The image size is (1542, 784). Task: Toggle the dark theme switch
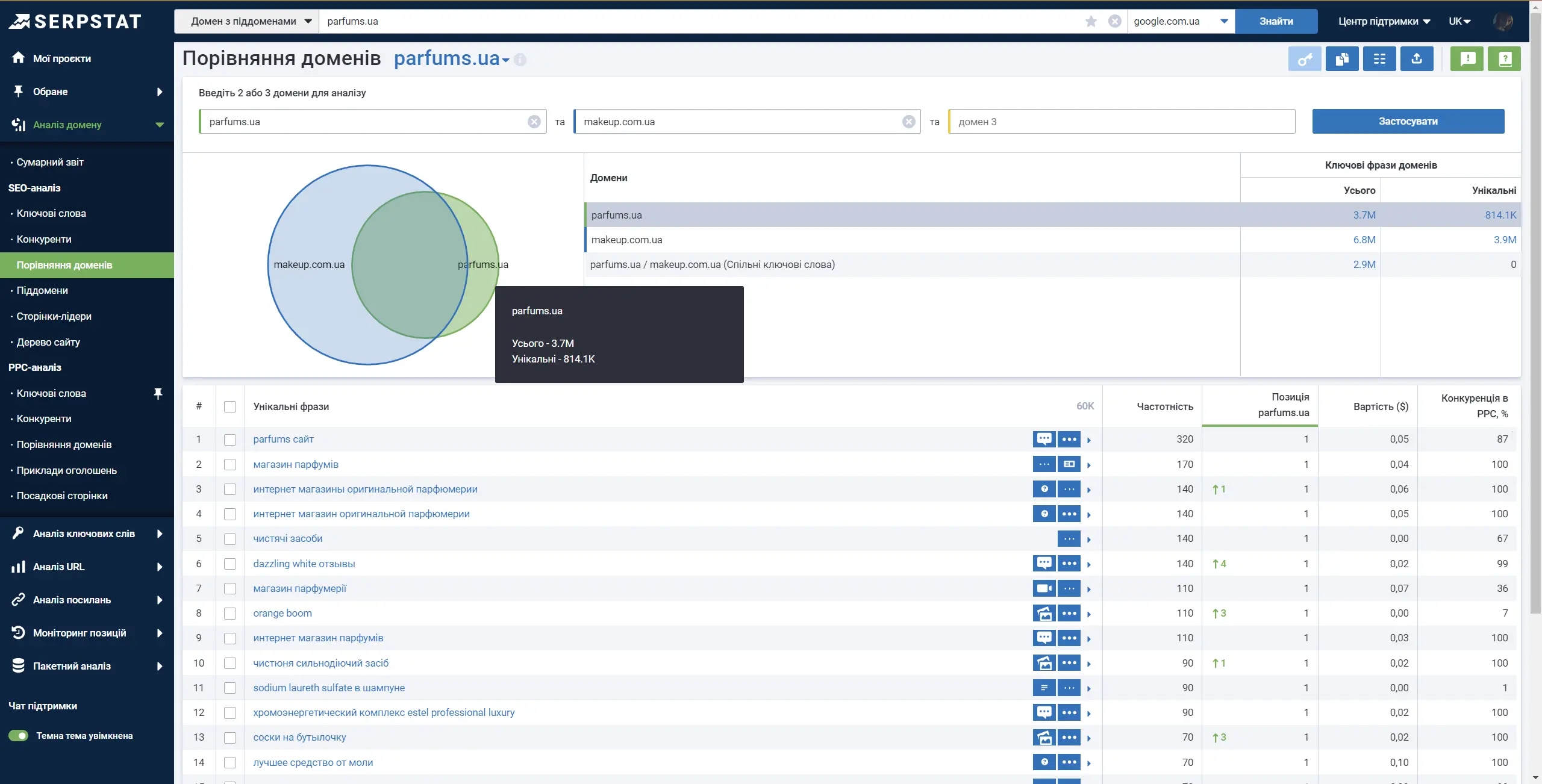pos(18,736)
